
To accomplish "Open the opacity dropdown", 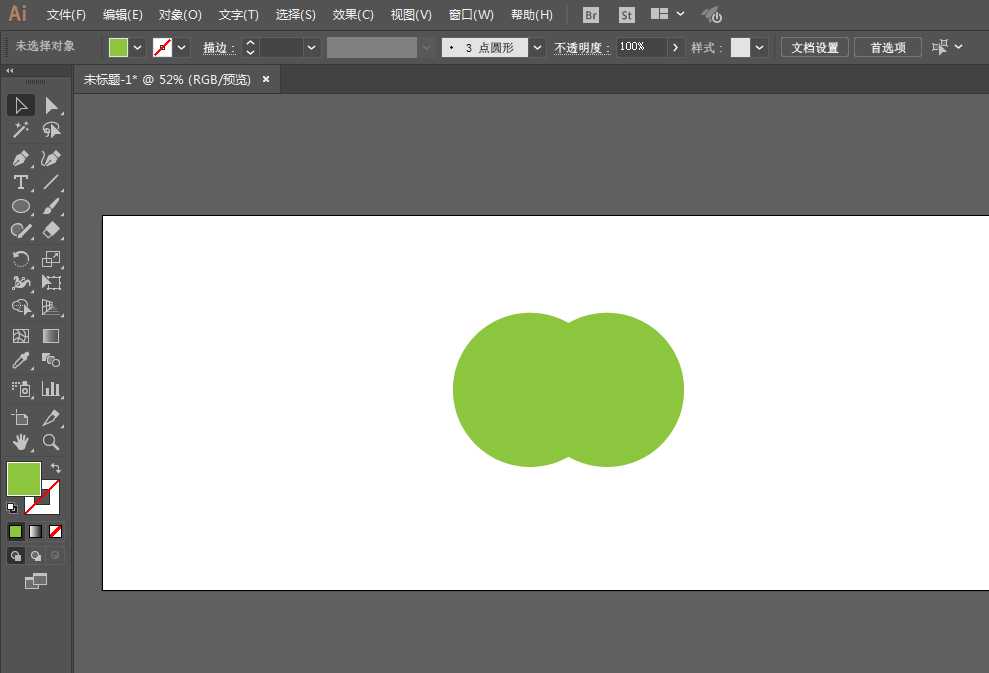I will click(x=676, y=46).
